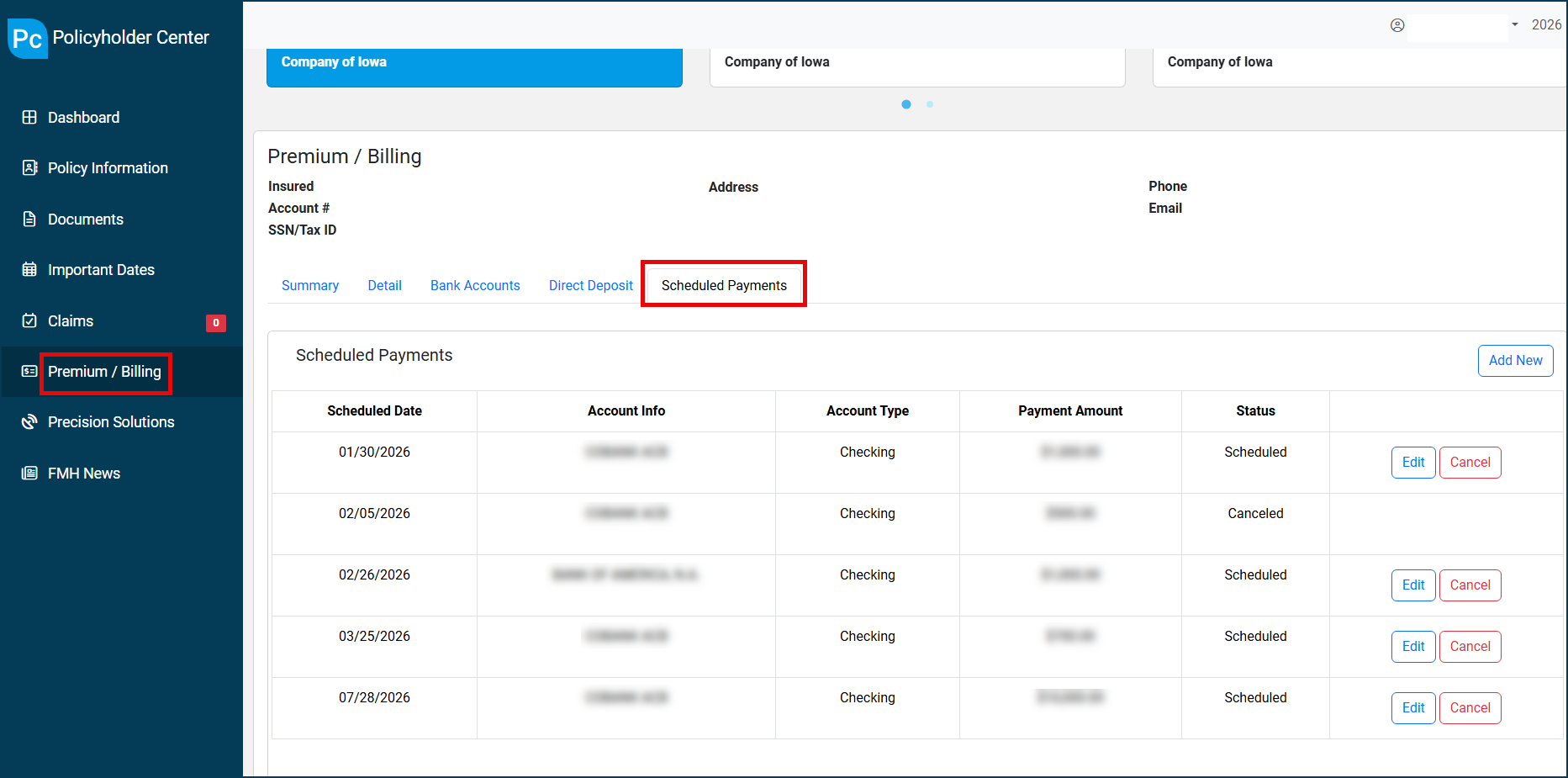Click the Documents page icon
Screen dimensions: 1568x778
(29, 219)
